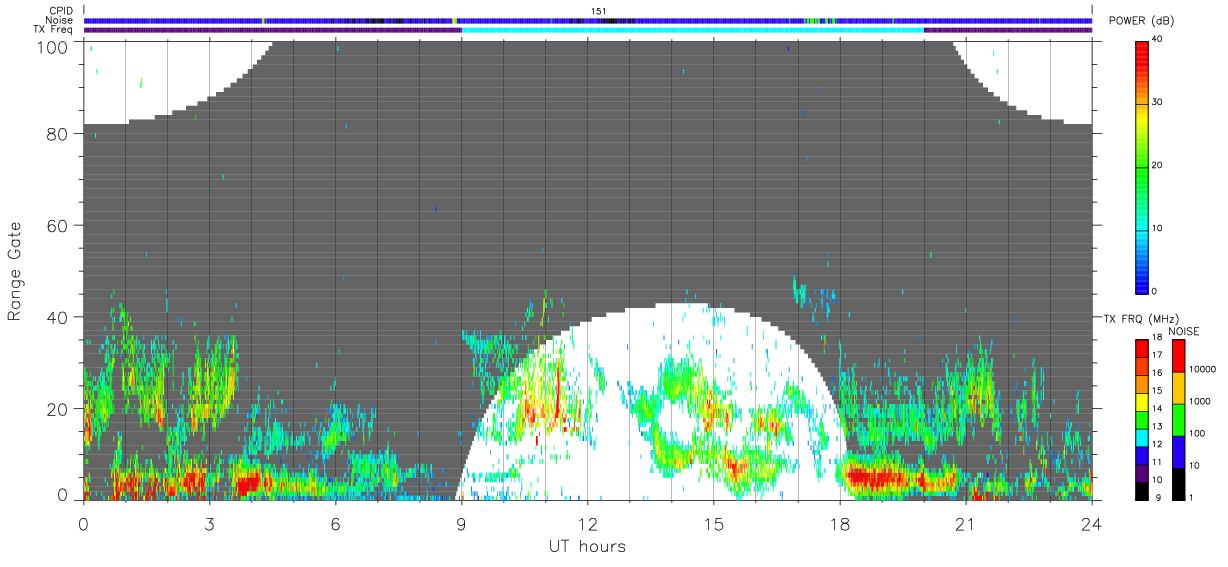
Task: Click the 11 tick on TX FRQ colorbar
Action: 1156,462
